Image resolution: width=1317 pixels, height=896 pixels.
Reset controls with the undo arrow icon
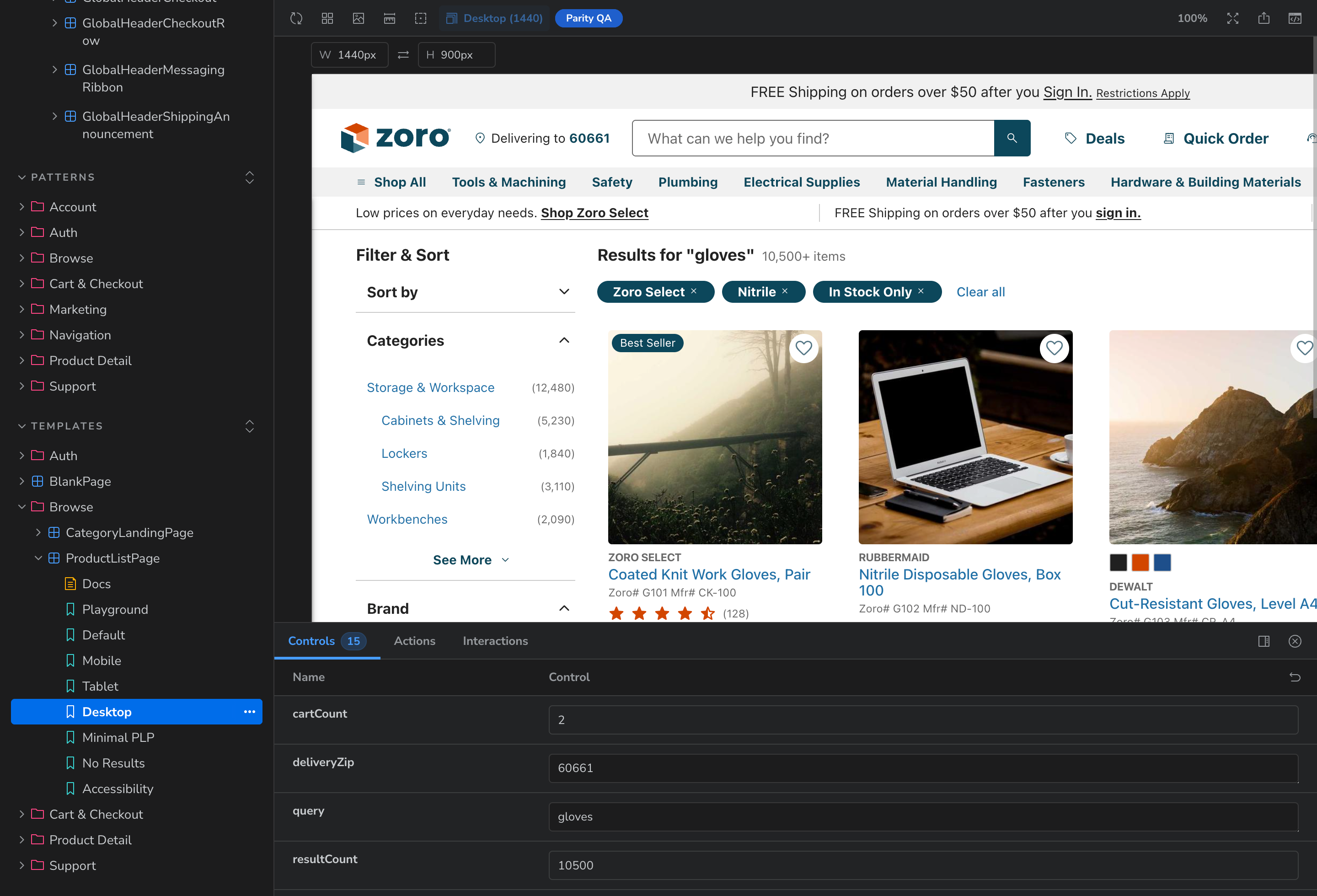coord(1295,677)
